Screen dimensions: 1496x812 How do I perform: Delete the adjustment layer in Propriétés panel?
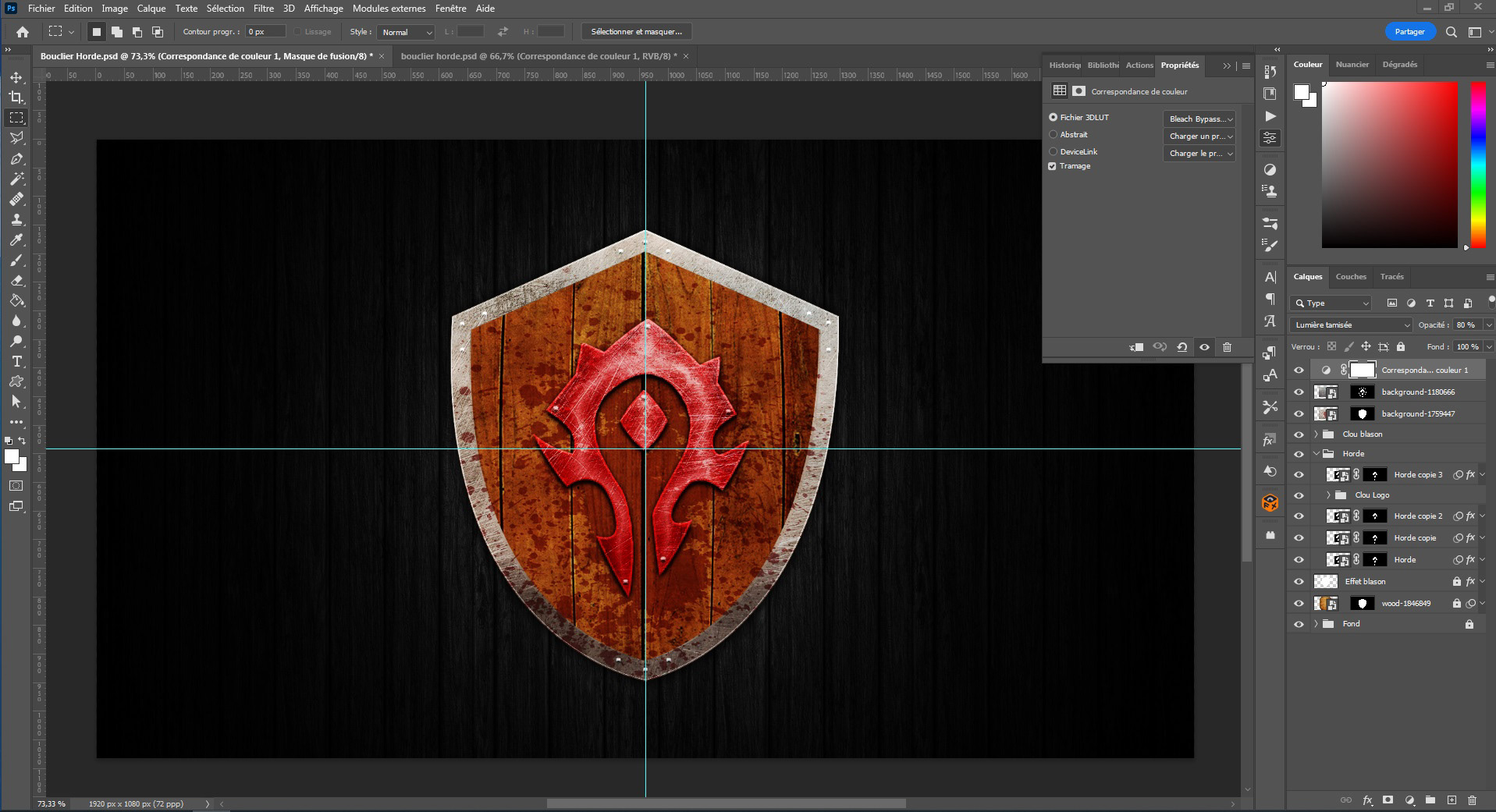click(x=1227, y=347)
